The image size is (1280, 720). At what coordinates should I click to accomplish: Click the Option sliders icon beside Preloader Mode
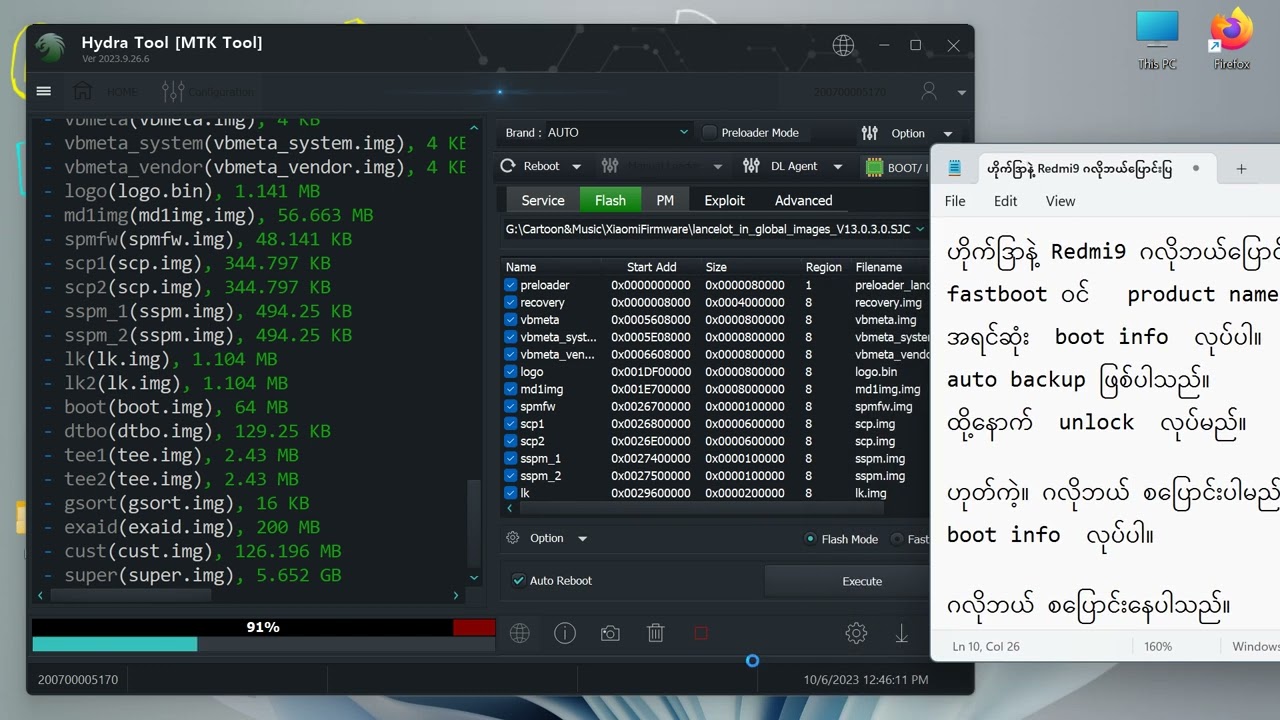(x=869, y=133)
